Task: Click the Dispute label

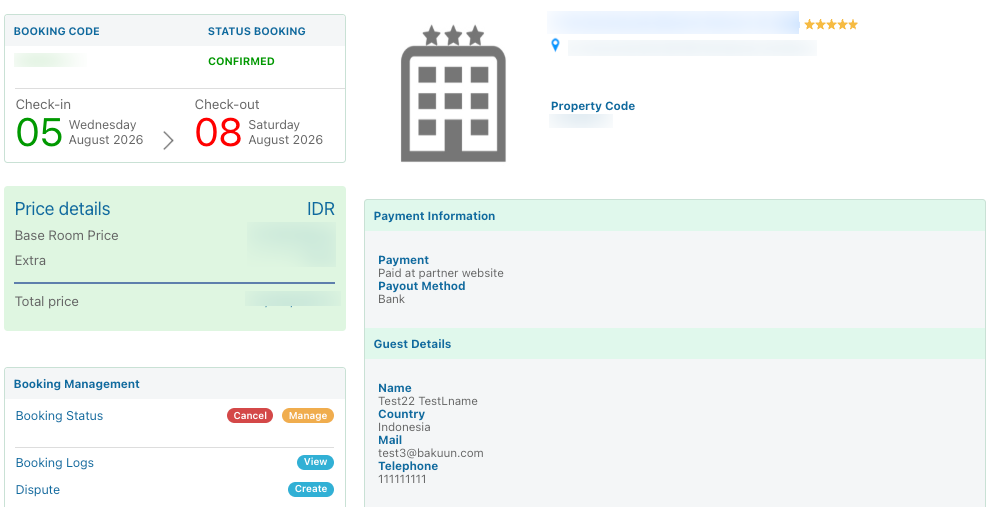Action: click(x=38, y=490)
